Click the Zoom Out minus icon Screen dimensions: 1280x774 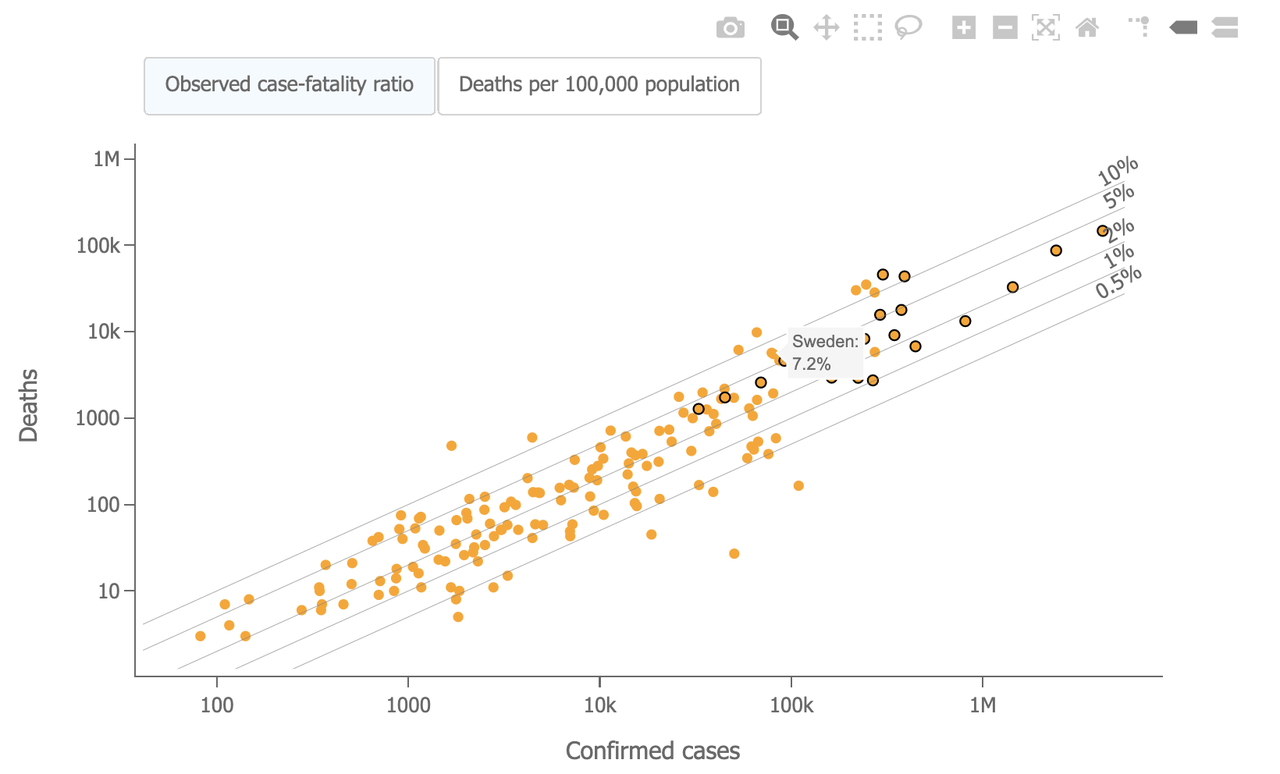click(1005, 28)
